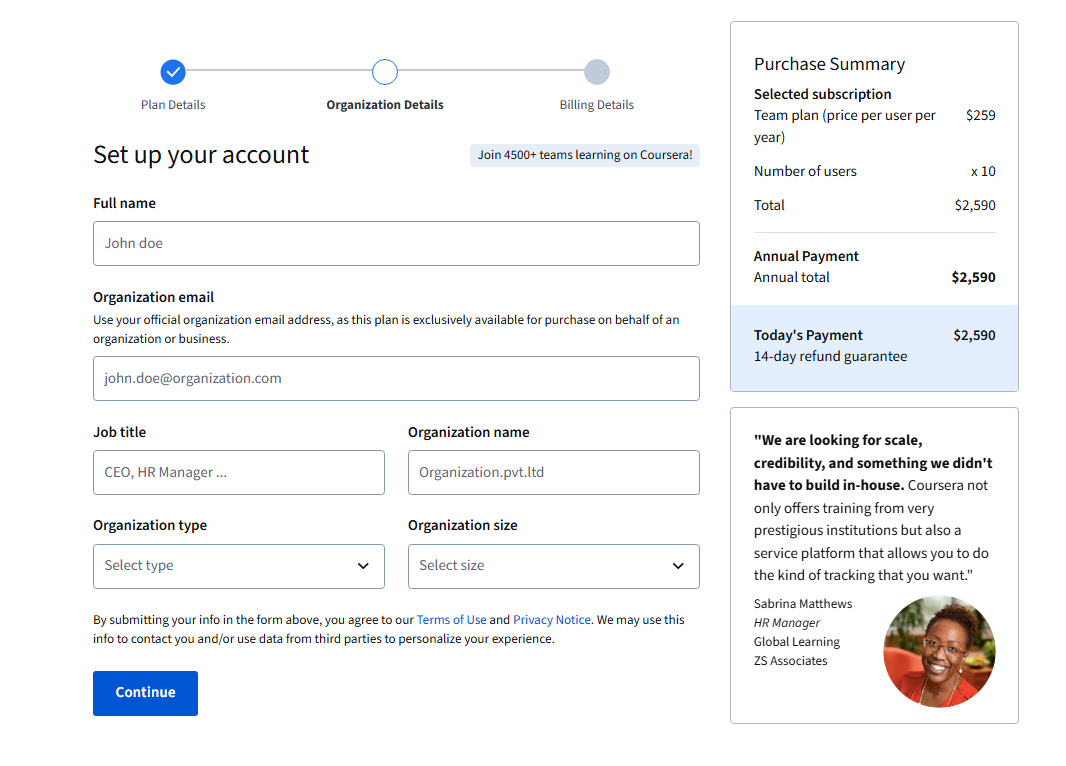Focus the Full name input field

(396, 243)
